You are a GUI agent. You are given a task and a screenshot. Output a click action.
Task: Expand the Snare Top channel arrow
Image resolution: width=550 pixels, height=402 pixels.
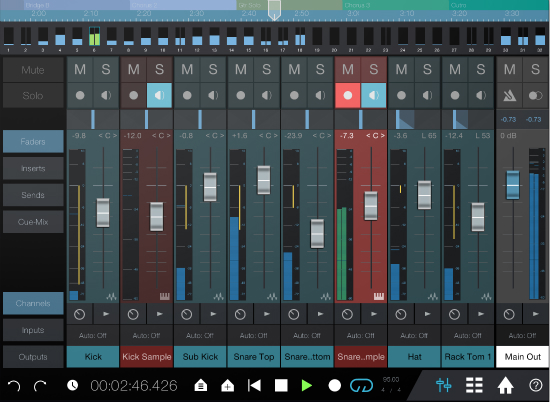(267, 314)
